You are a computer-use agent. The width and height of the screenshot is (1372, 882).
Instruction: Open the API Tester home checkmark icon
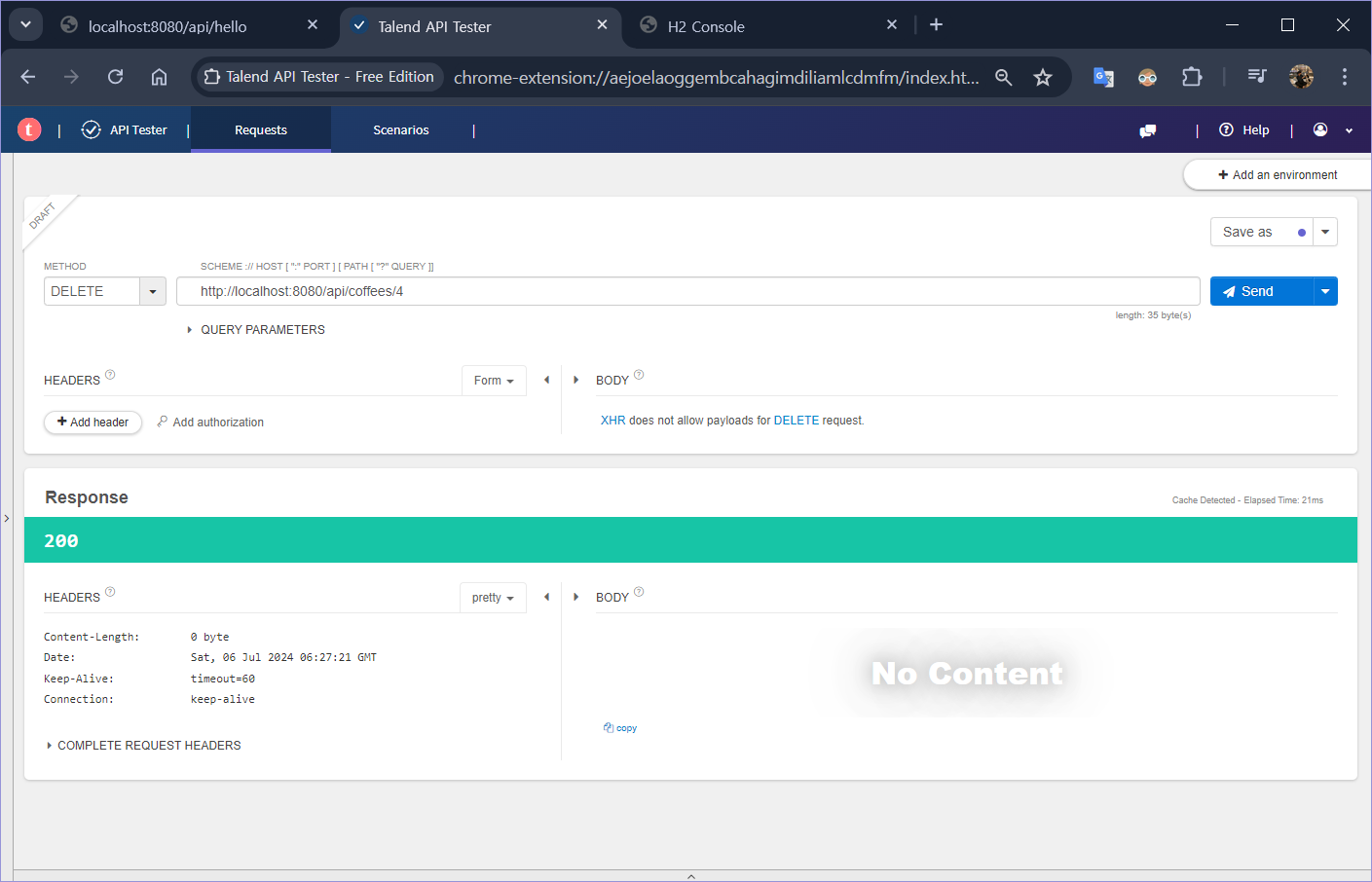tap(91, 129)
